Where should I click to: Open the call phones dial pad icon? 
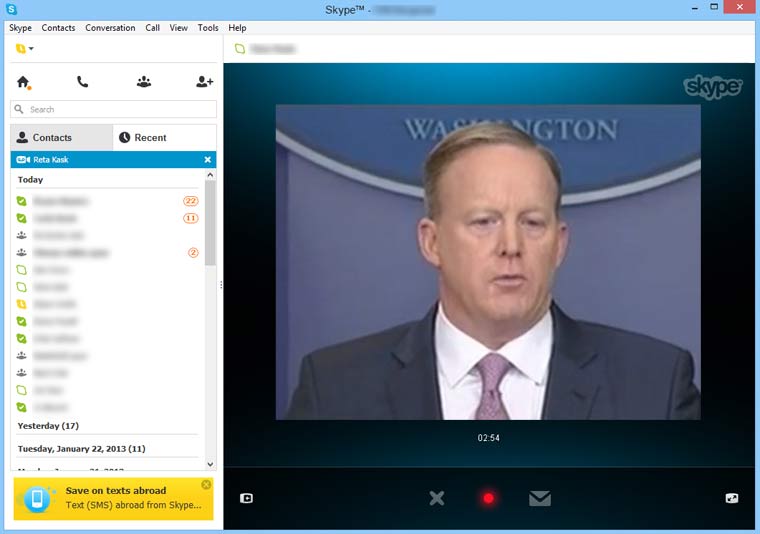pos(82,82)
